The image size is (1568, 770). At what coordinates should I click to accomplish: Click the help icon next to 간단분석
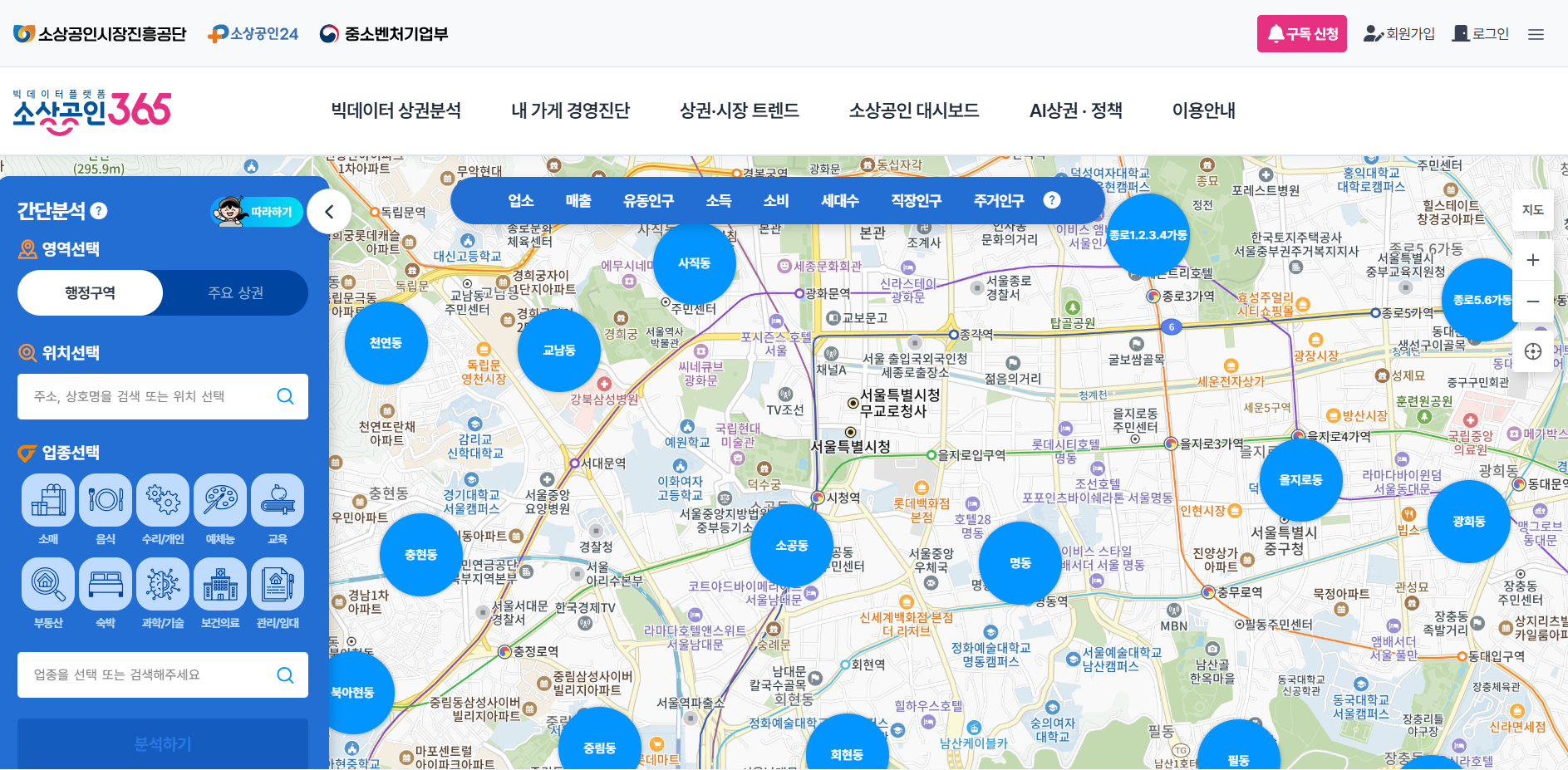coord(99,211)
